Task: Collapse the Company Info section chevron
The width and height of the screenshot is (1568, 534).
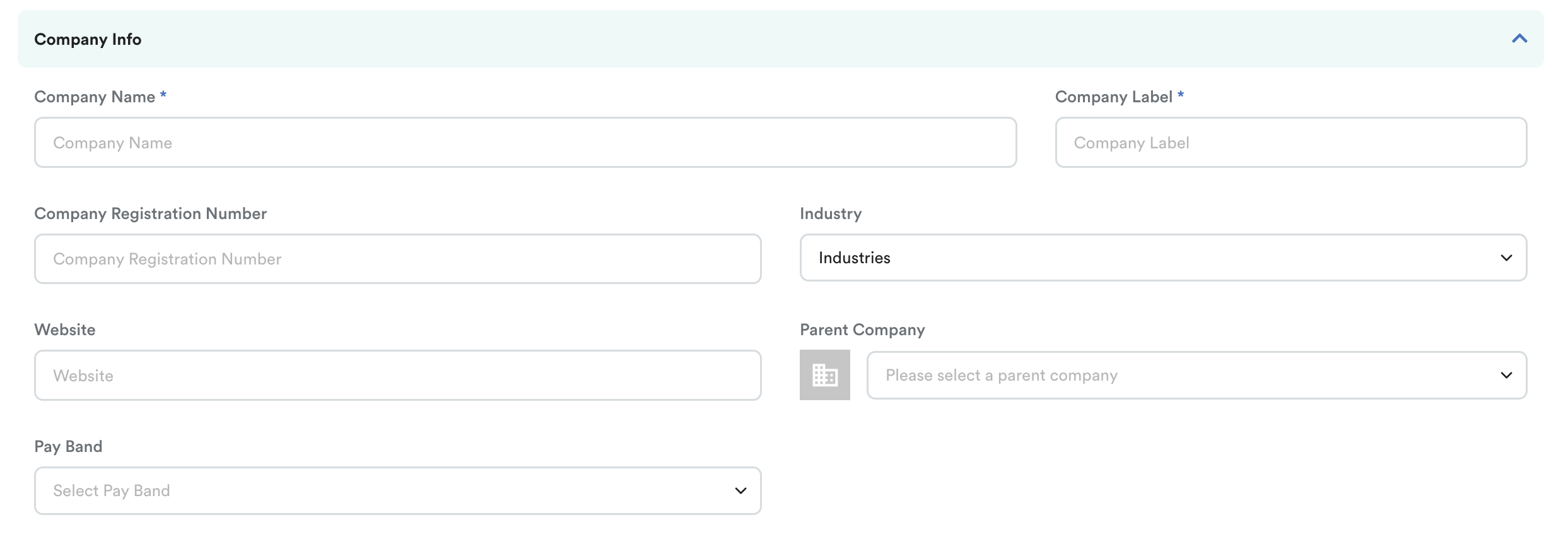Action: click(1519, 39)
